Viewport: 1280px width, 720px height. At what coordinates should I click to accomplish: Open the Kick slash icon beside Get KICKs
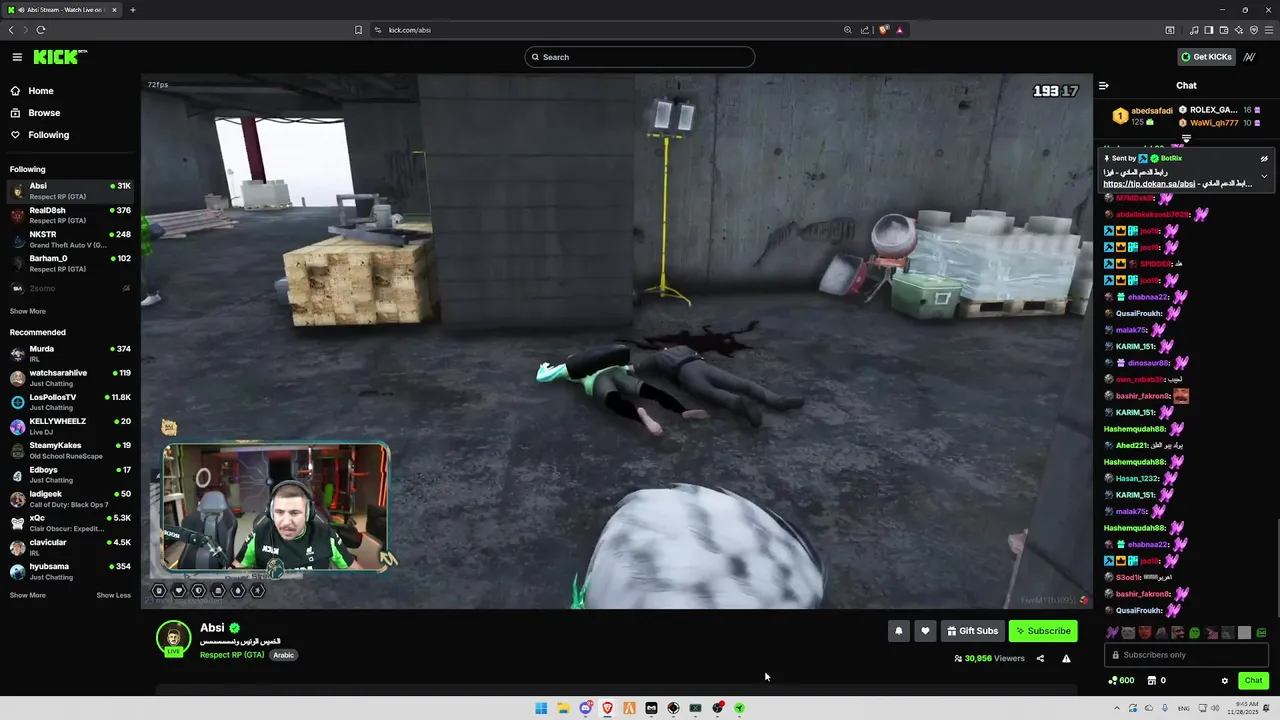(x=1249, y=57)
